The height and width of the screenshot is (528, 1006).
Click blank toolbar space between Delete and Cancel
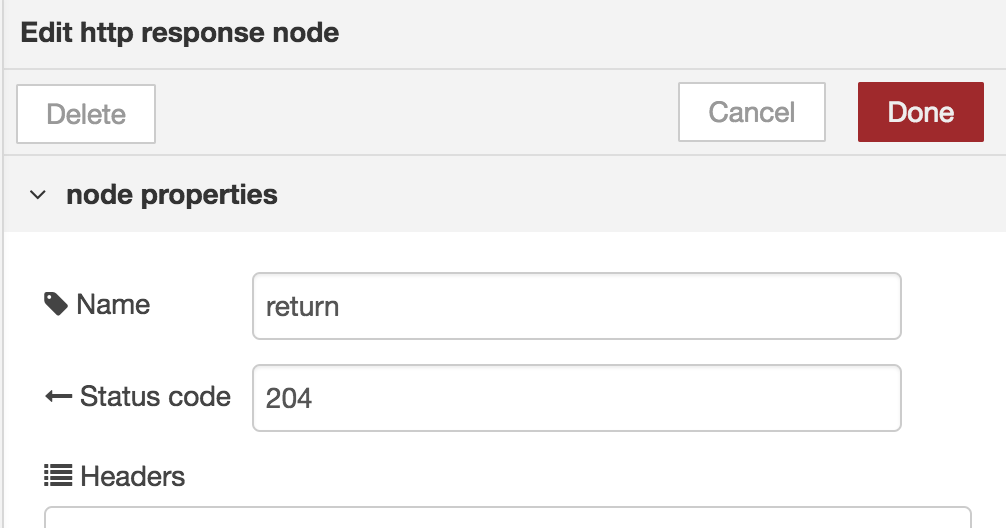pos(417,112)
